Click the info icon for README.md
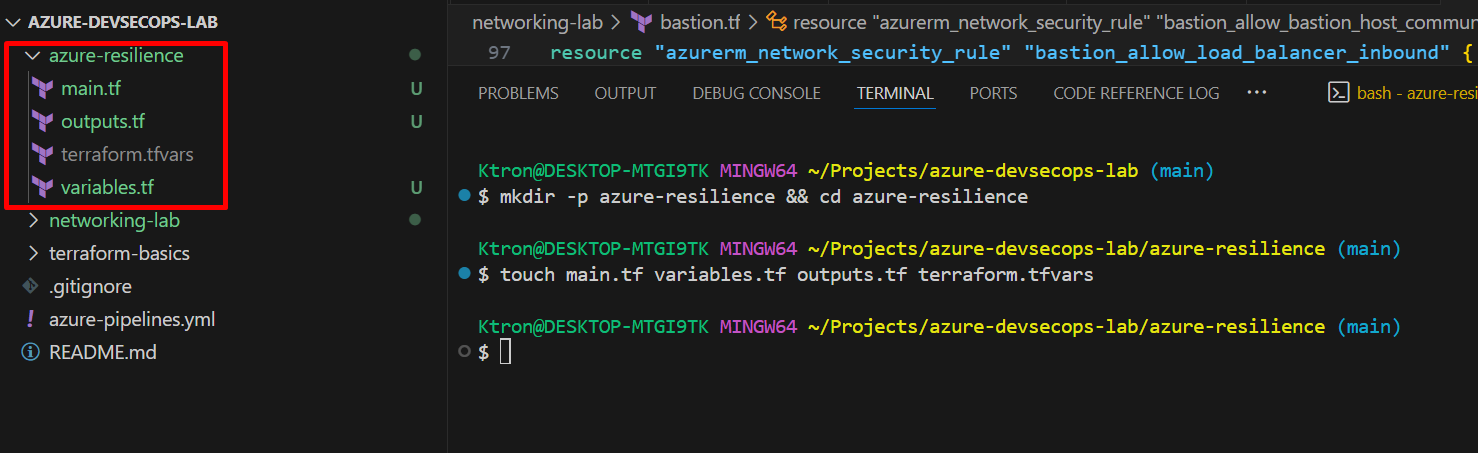This screenshot has width=1478, height=453. click(31, 353)
